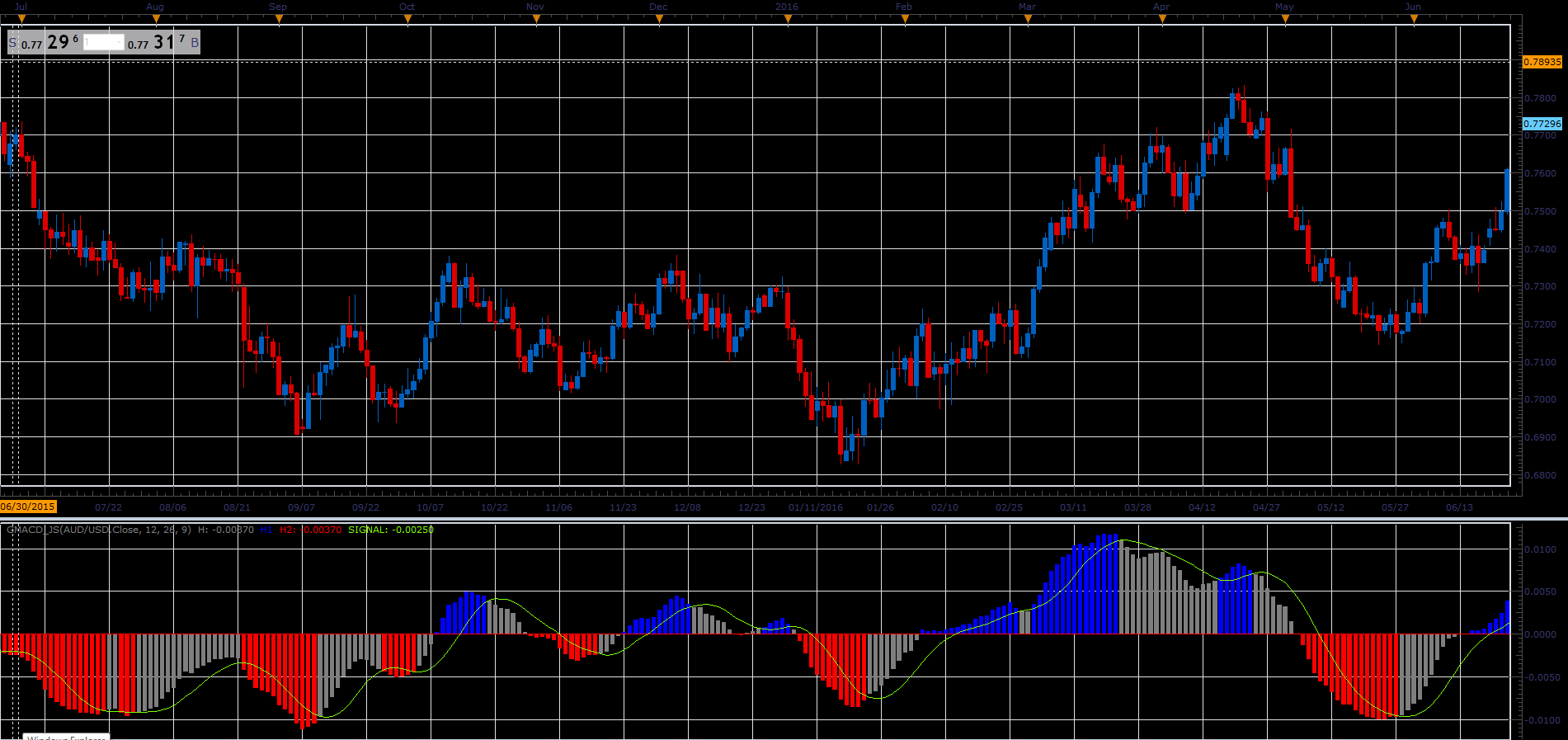Click the 02/25 date on the time axis
This screenshot has width=1568, height=740.
(x=1009, y=507)
